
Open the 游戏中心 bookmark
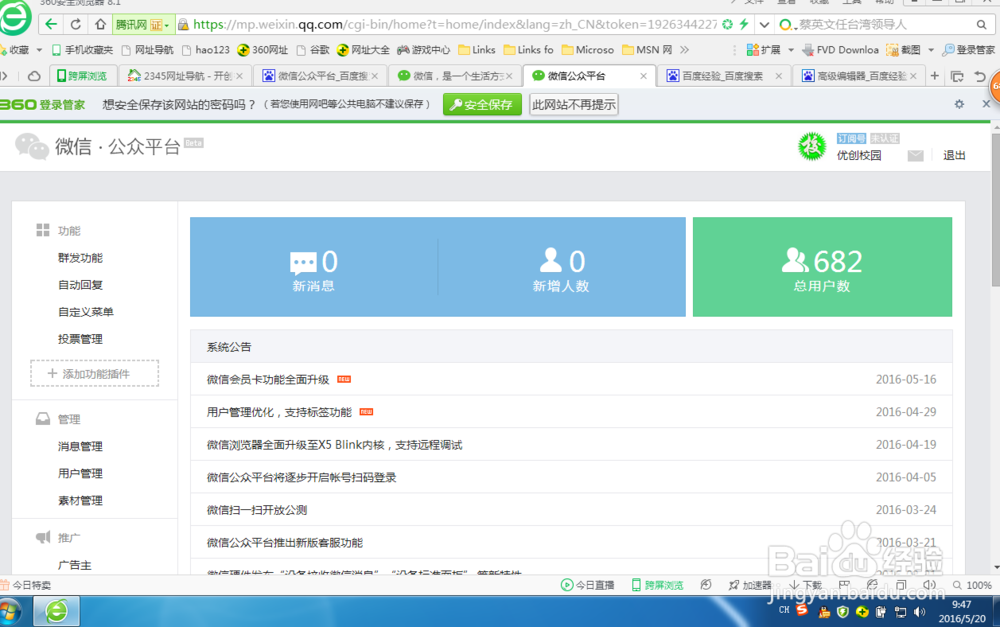423,50
